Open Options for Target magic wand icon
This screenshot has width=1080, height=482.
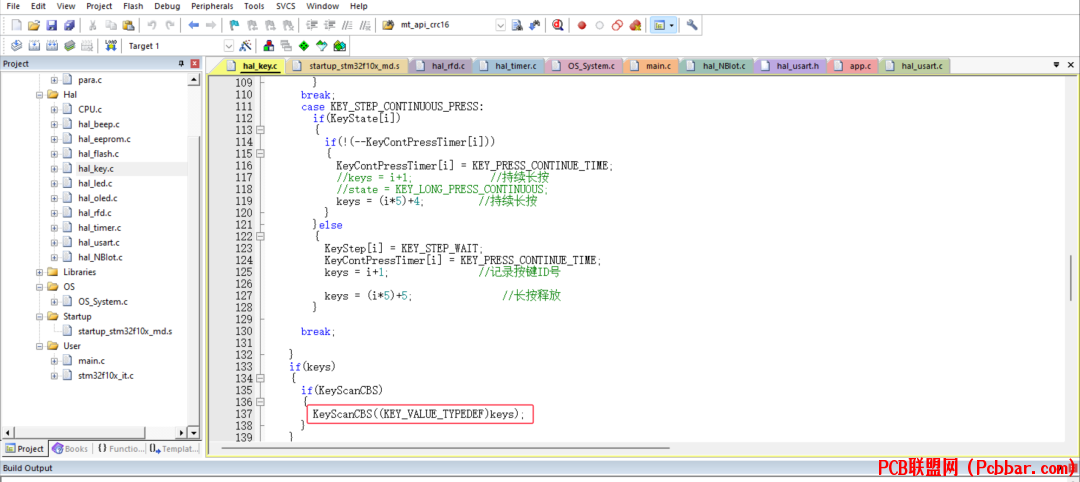pyautogui.click(x=245, y=46)
